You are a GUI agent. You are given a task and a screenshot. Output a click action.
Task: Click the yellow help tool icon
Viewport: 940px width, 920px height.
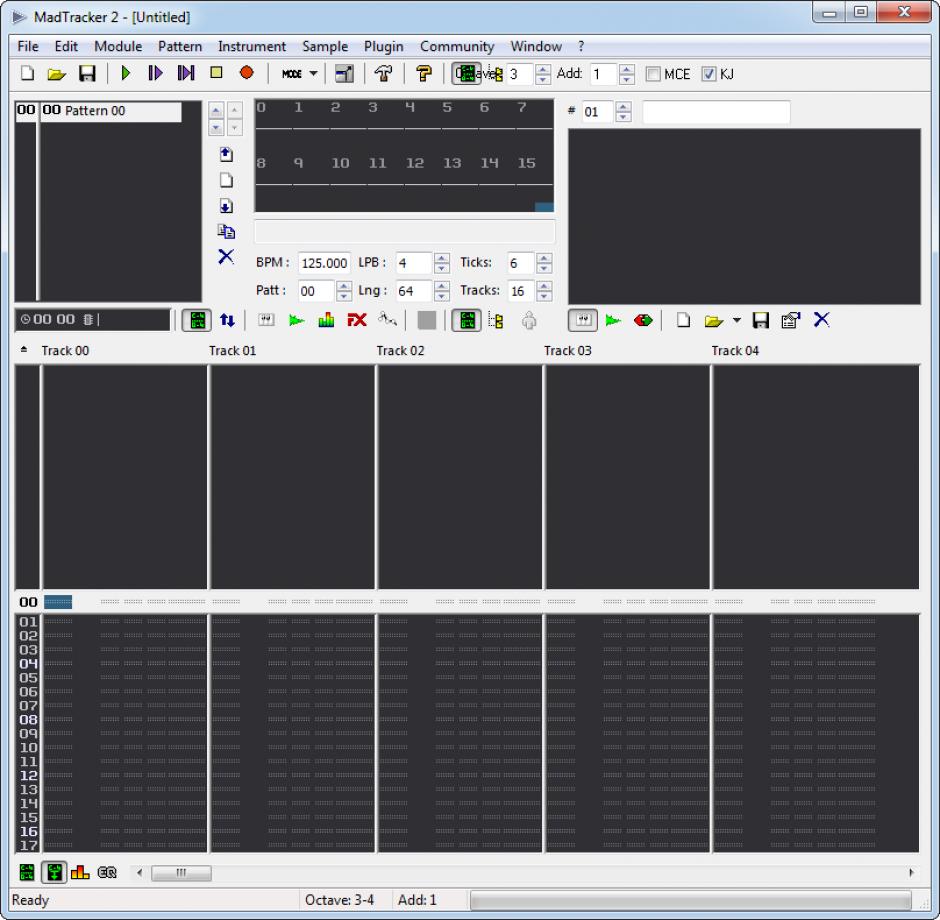pyautogui.click(x=423, y=74)
